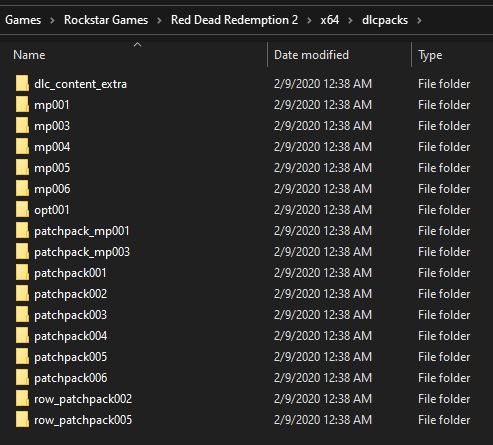Click the date modified of mp001
This screenshot has width=493, height=445.
[323, 105]
